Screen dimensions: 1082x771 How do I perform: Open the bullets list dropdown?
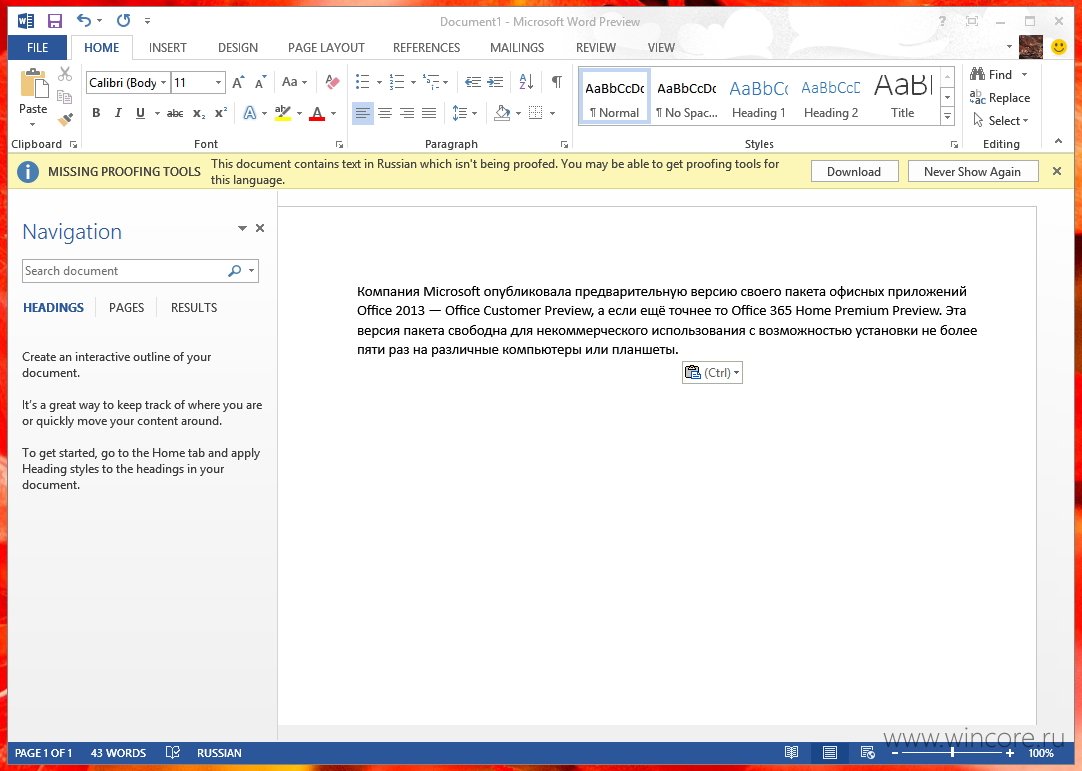coord(379,83)
